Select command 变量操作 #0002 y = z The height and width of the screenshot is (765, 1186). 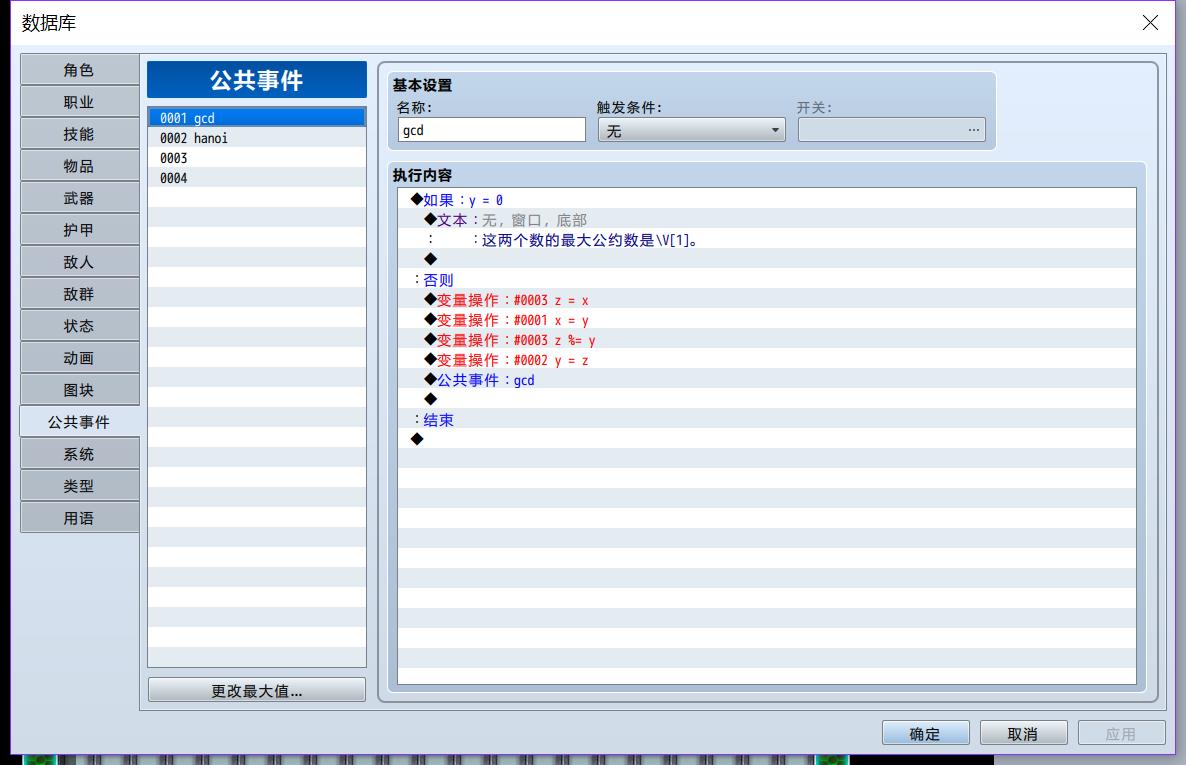tap(766, 360)
